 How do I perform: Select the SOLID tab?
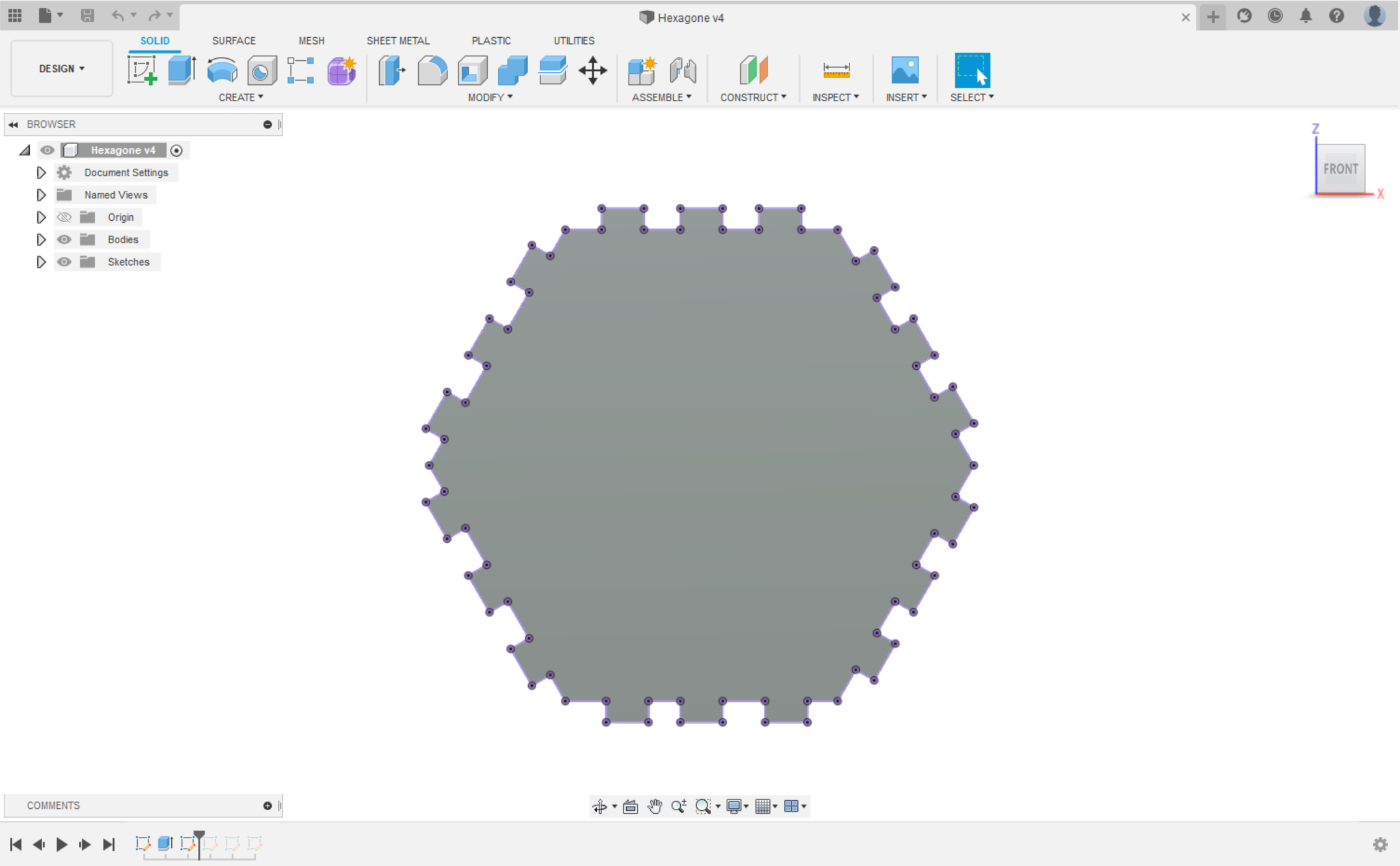[x=155, y=40]
